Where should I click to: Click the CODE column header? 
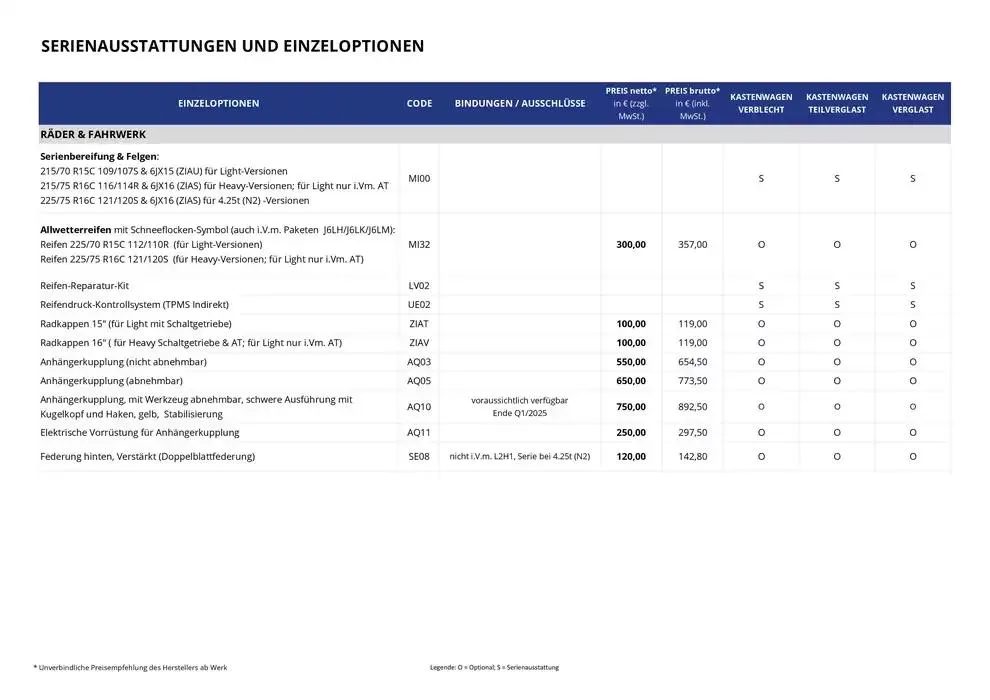coord(419,104)
